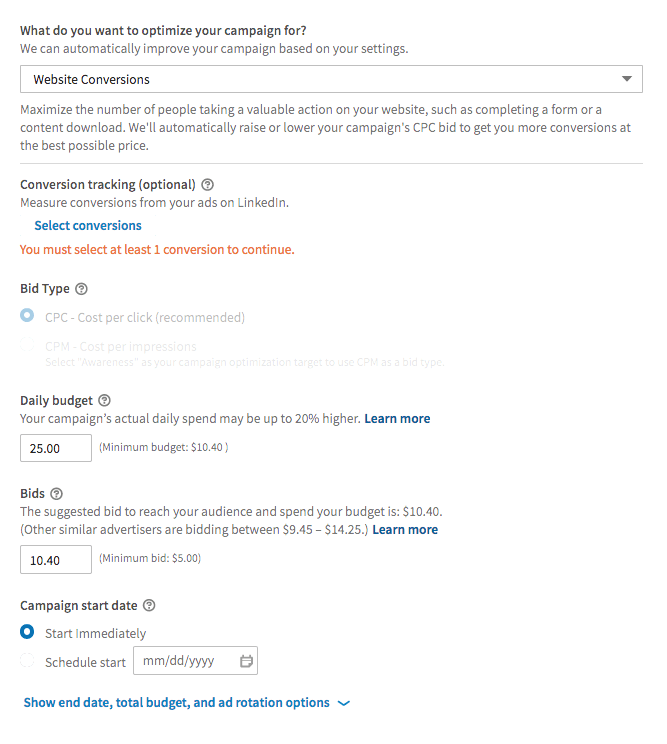Click the bid amount 10.40 field
The width and height of the screenshot is (667, 744).
[x=56, y=559]
